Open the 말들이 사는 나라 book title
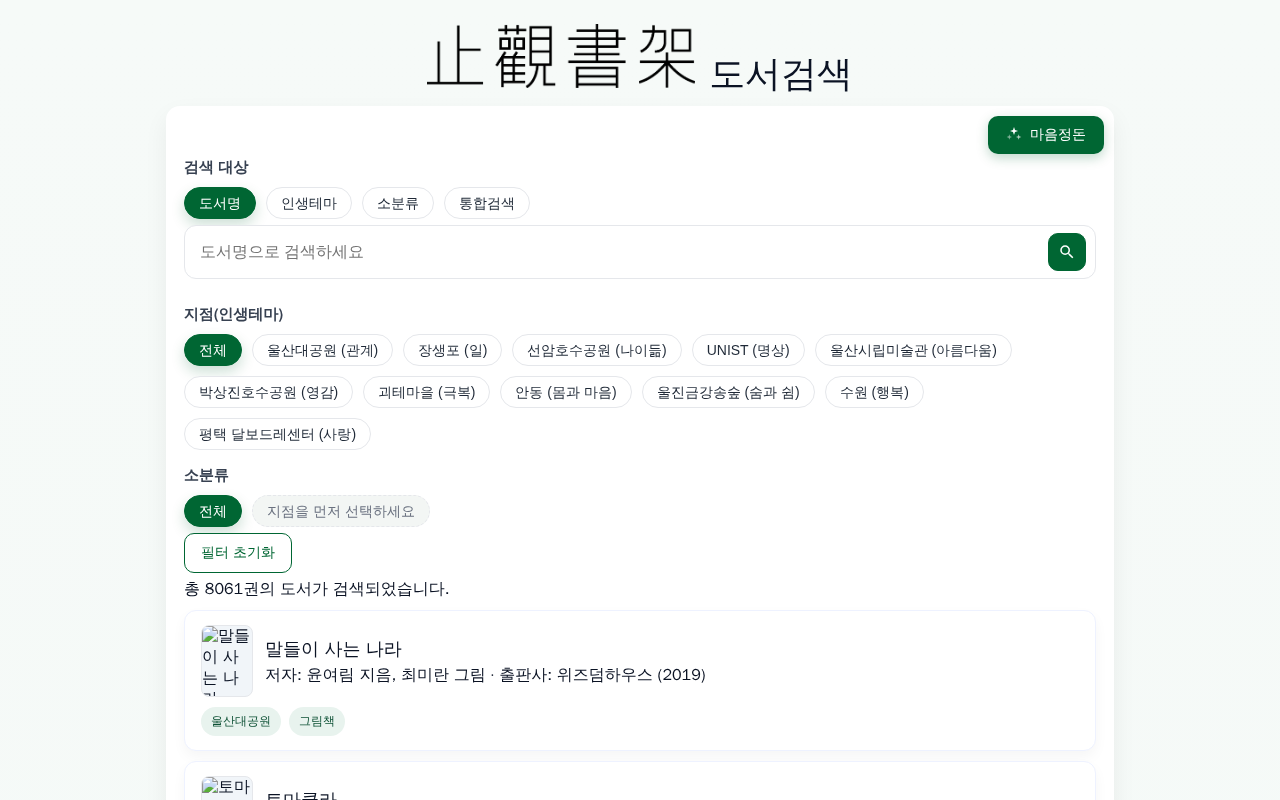 click(333, 649)
